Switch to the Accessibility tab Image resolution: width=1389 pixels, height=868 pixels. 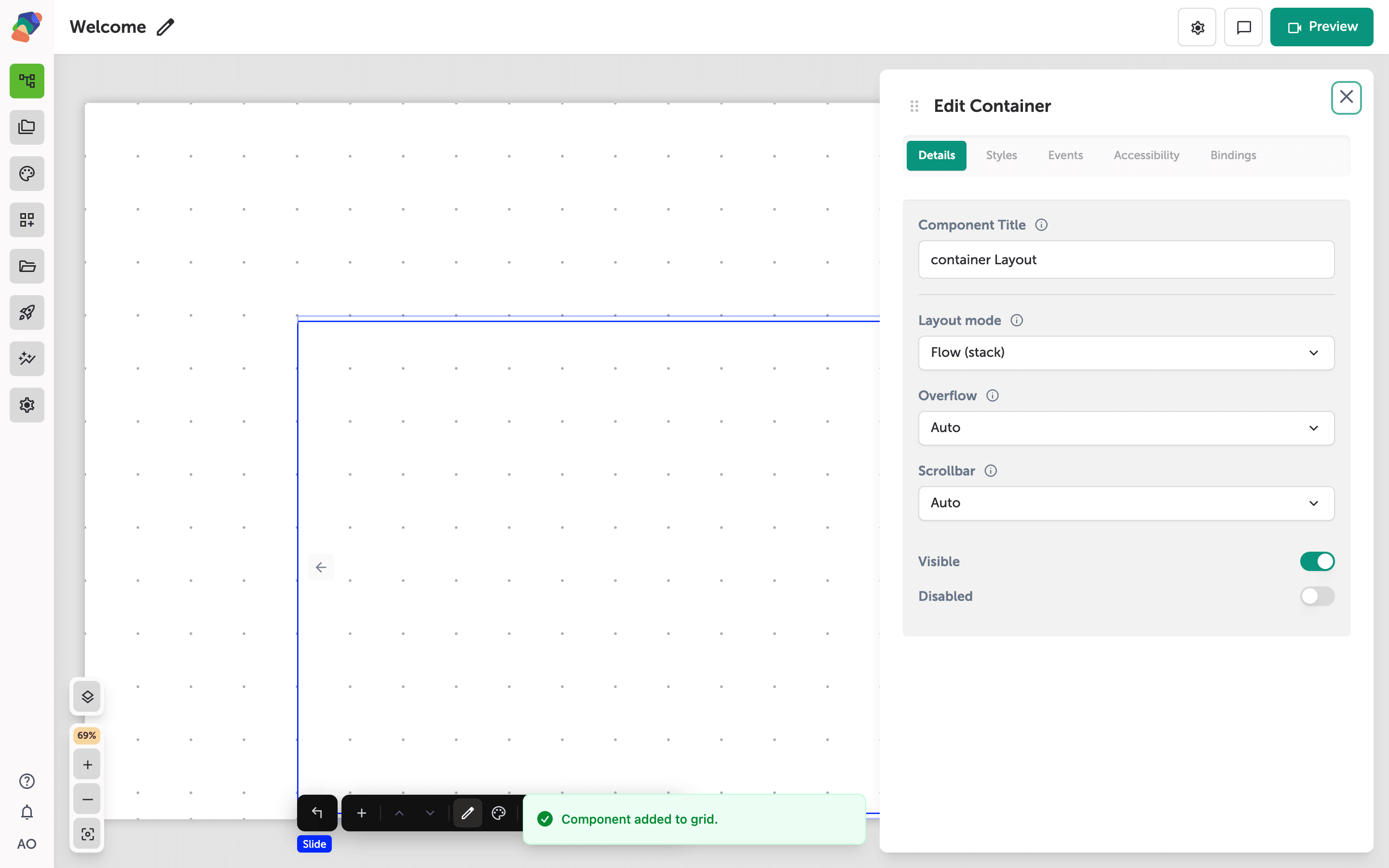[x=1146, y=155]
